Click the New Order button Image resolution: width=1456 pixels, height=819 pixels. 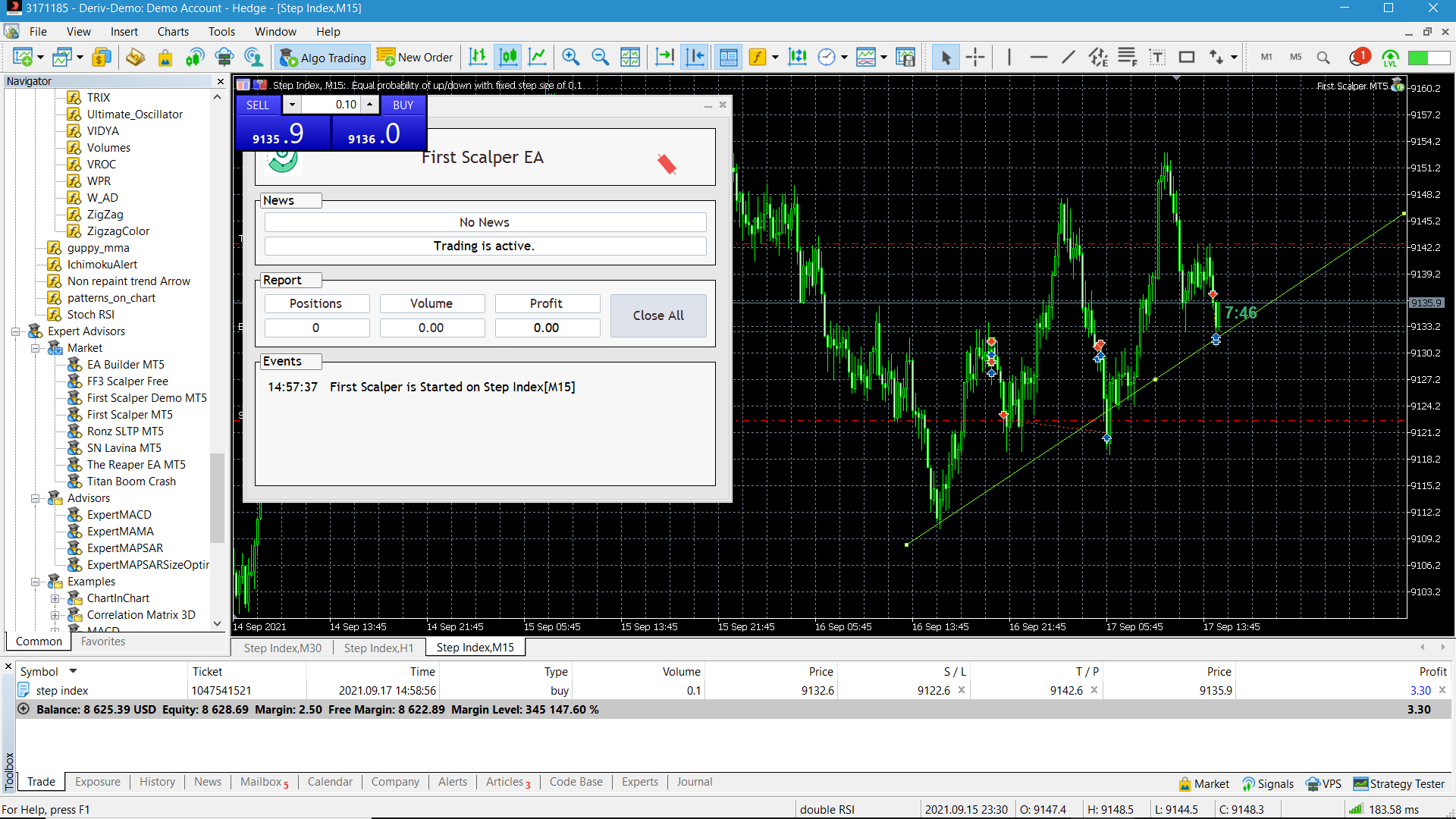click(x=415, y=57)
